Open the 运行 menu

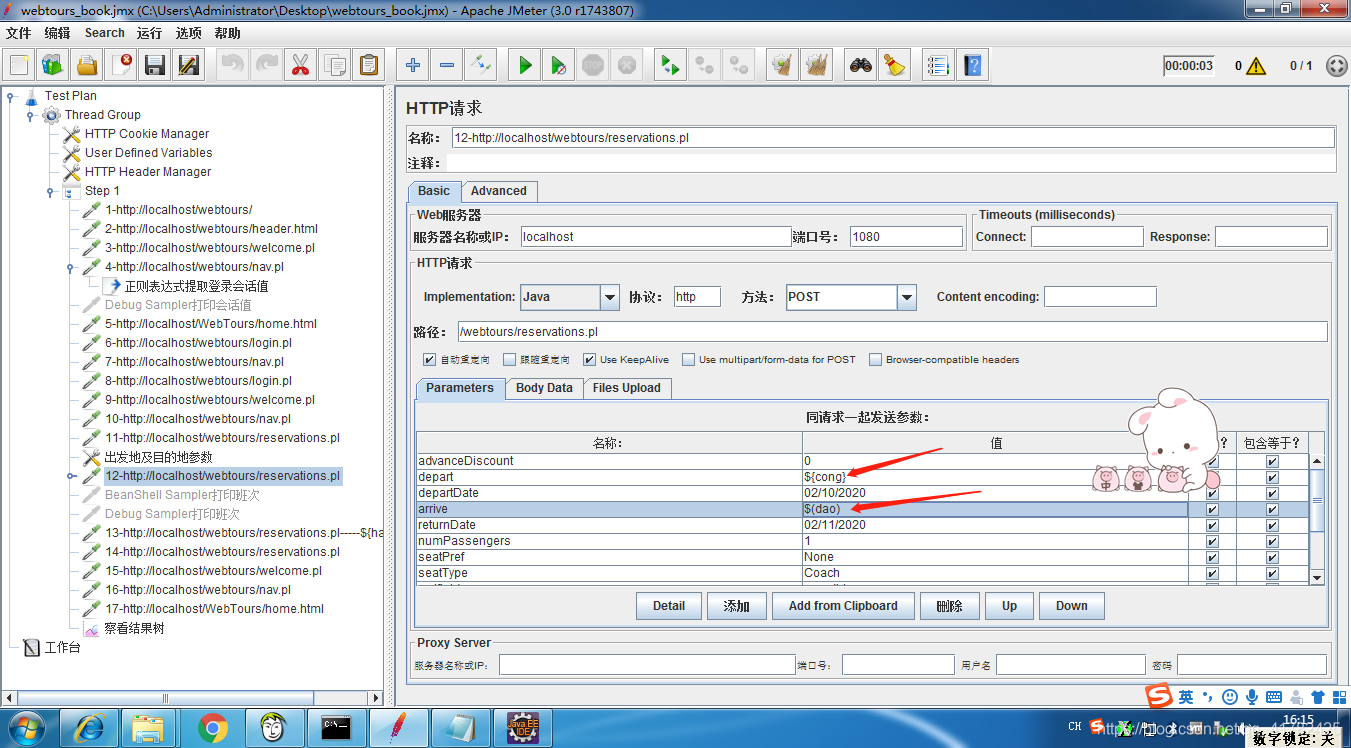coord(150,33)
